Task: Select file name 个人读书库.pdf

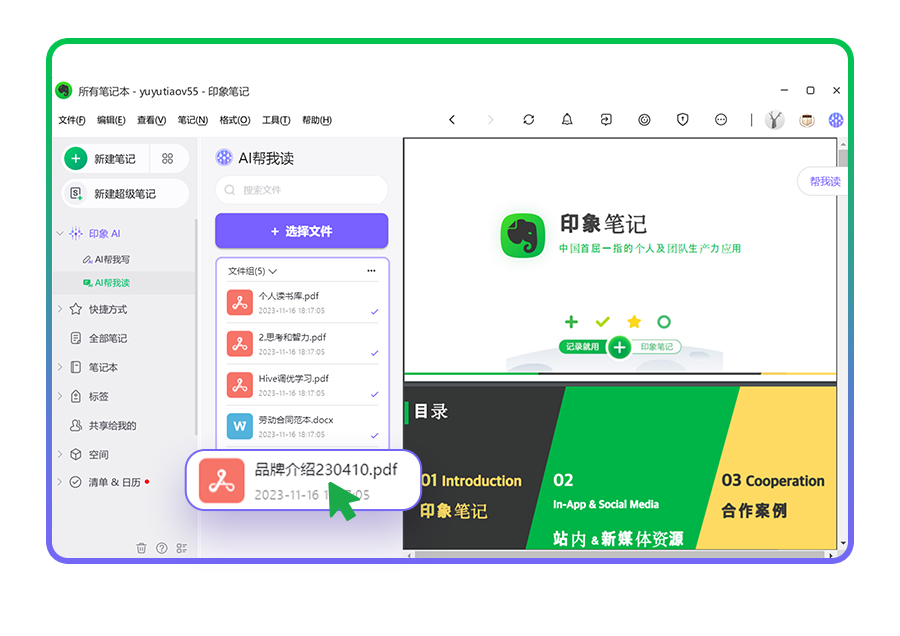Action: click(289, 296)
